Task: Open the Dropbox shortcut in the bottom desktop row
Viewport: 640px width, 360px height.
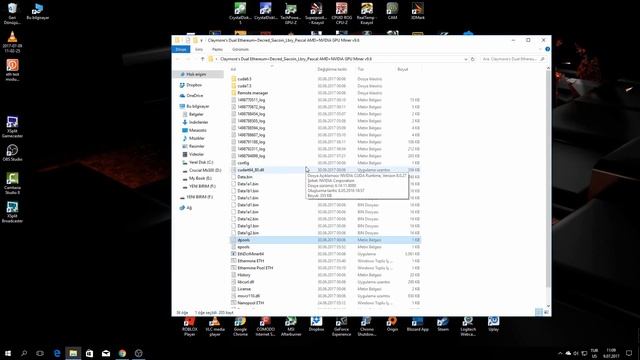Action: (x=316, y=324)
